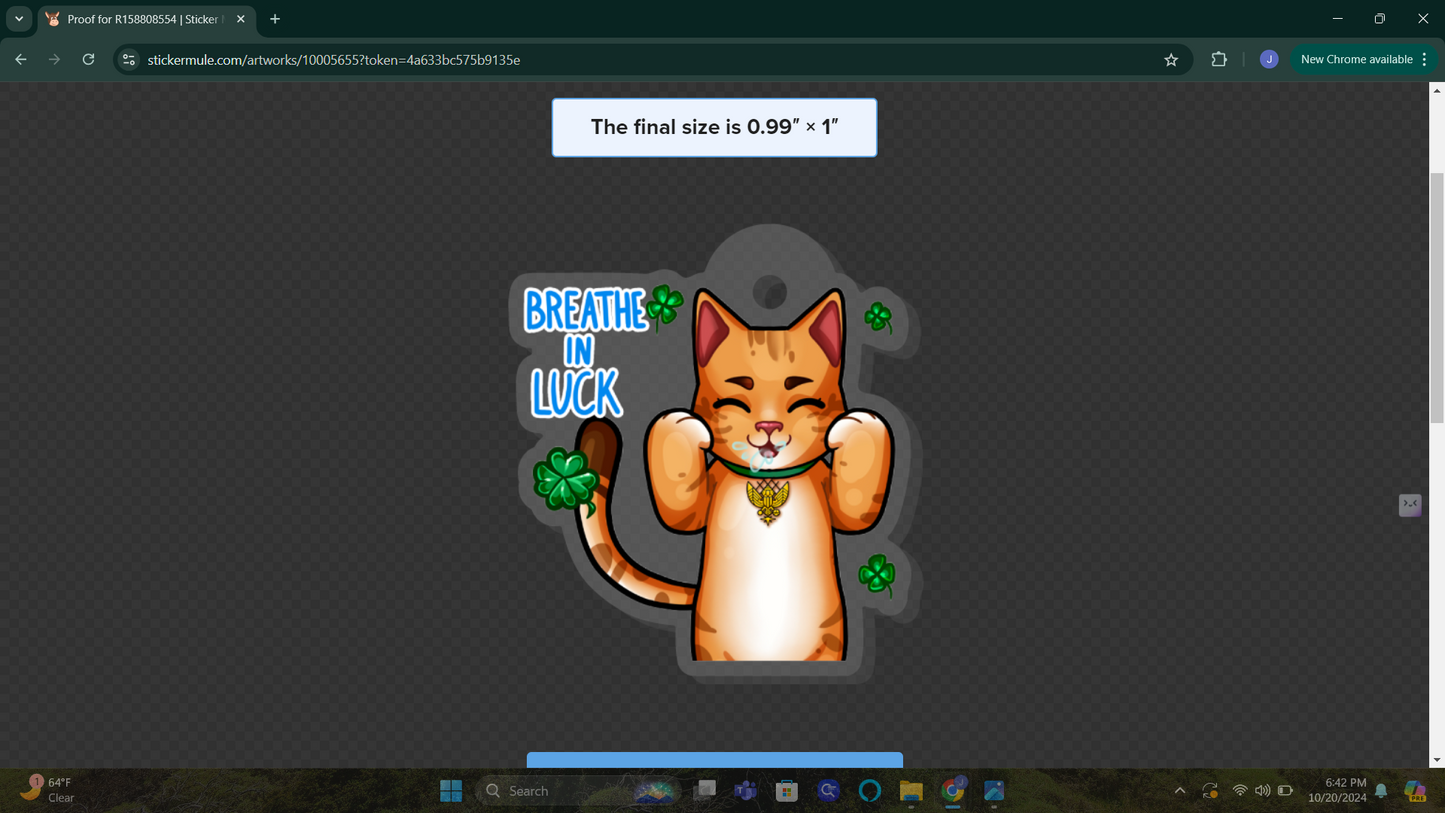
Task: Reload the Sticker Mule proof page
Action: point(88,60)
